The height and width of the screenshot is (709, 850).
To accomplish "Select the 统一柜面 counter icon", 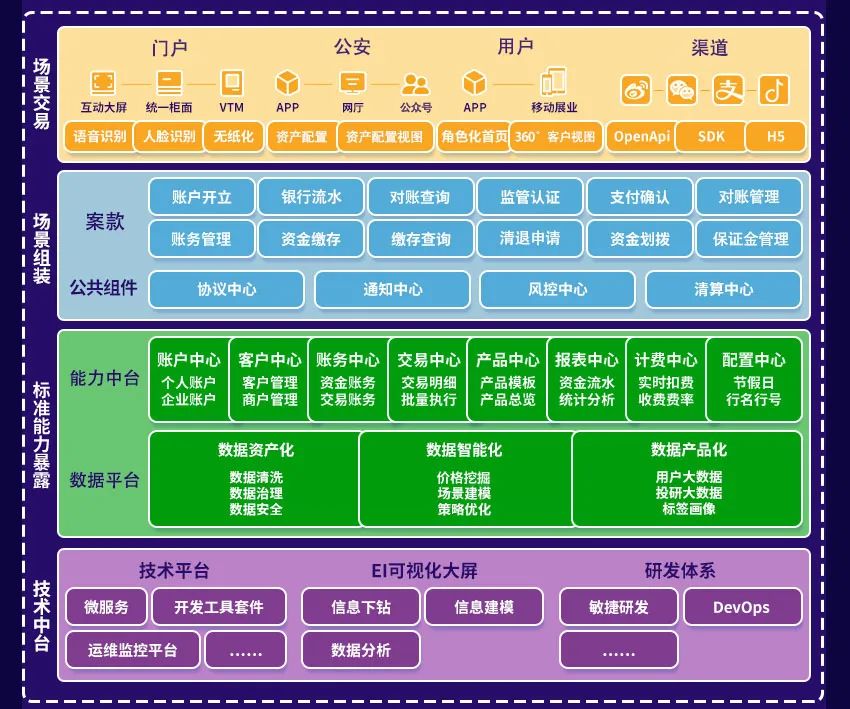I will pos(170,83).
